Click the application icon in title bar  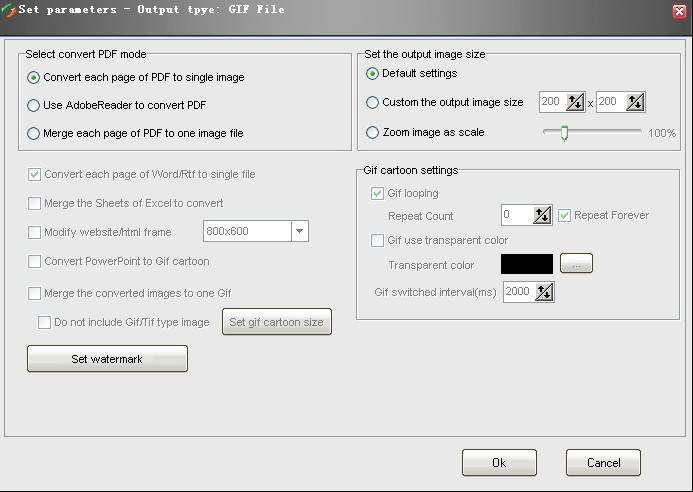click(x=8, y=10)
